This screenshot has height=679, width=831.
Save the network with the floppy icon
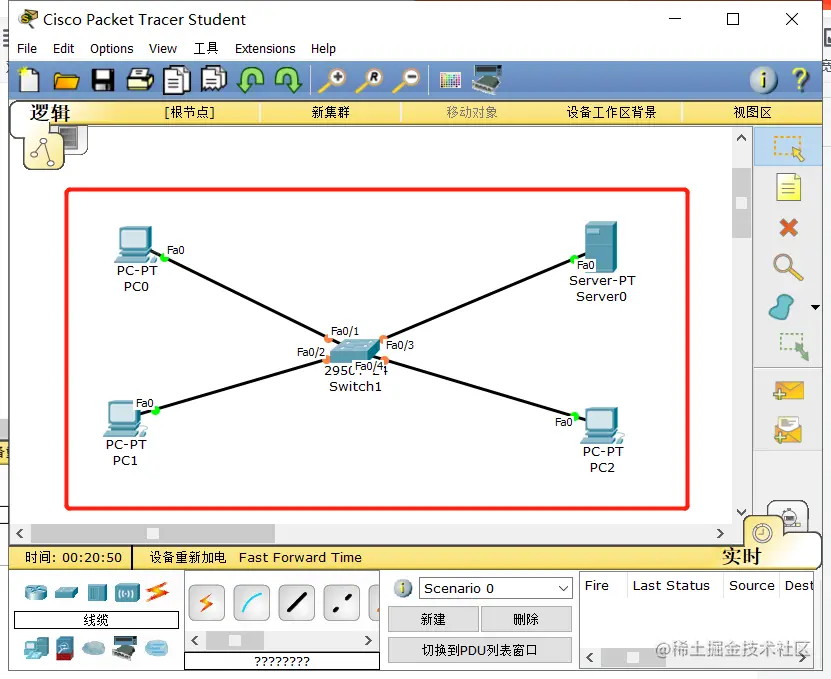(103, 80)
